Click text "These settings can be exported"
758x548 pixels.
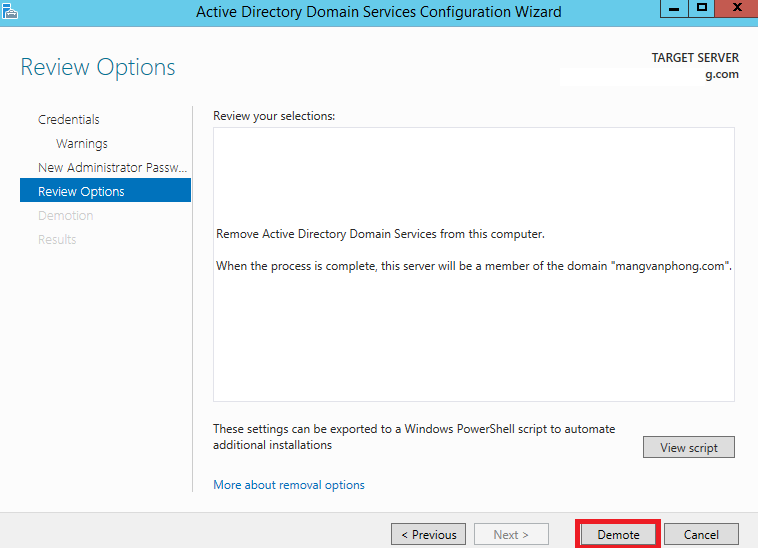click(414, 437)
